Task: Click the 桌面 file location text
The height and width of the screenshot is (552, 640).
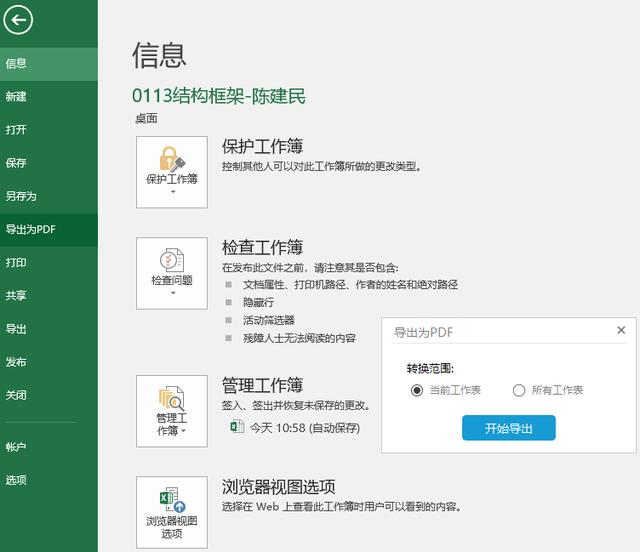Action: point(146,118)
